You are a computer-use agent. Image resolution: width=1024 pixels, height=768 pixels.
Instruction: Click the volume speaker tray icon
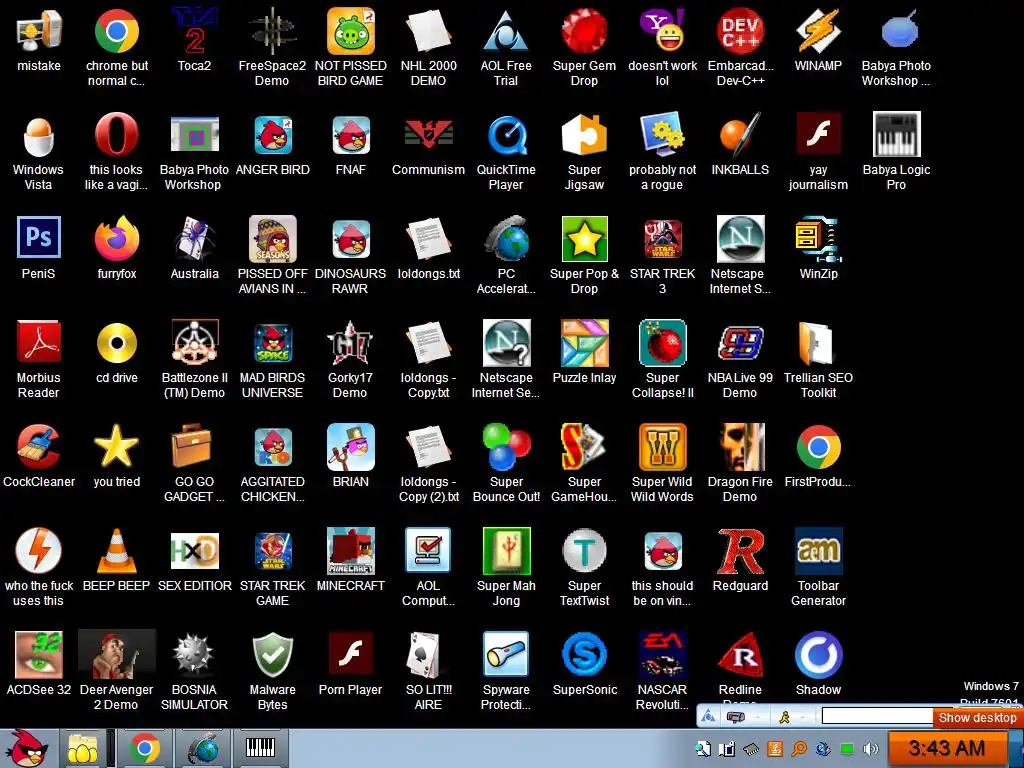coord(870,749)
